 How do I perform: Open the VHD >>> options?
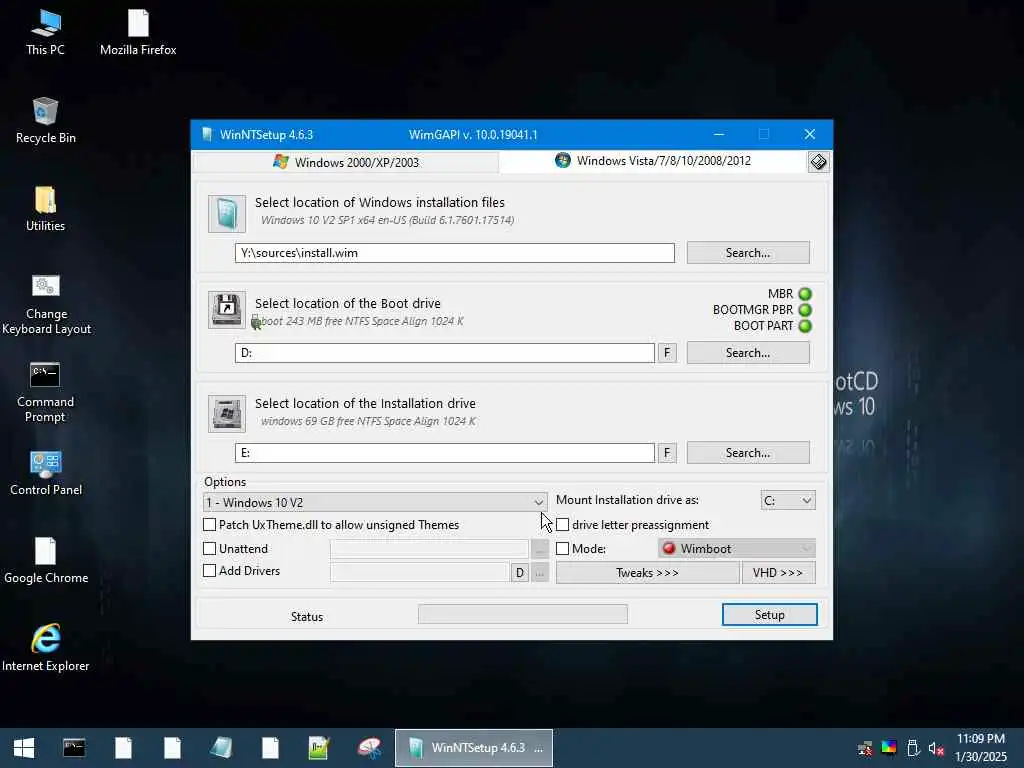[x=778, y=573]
